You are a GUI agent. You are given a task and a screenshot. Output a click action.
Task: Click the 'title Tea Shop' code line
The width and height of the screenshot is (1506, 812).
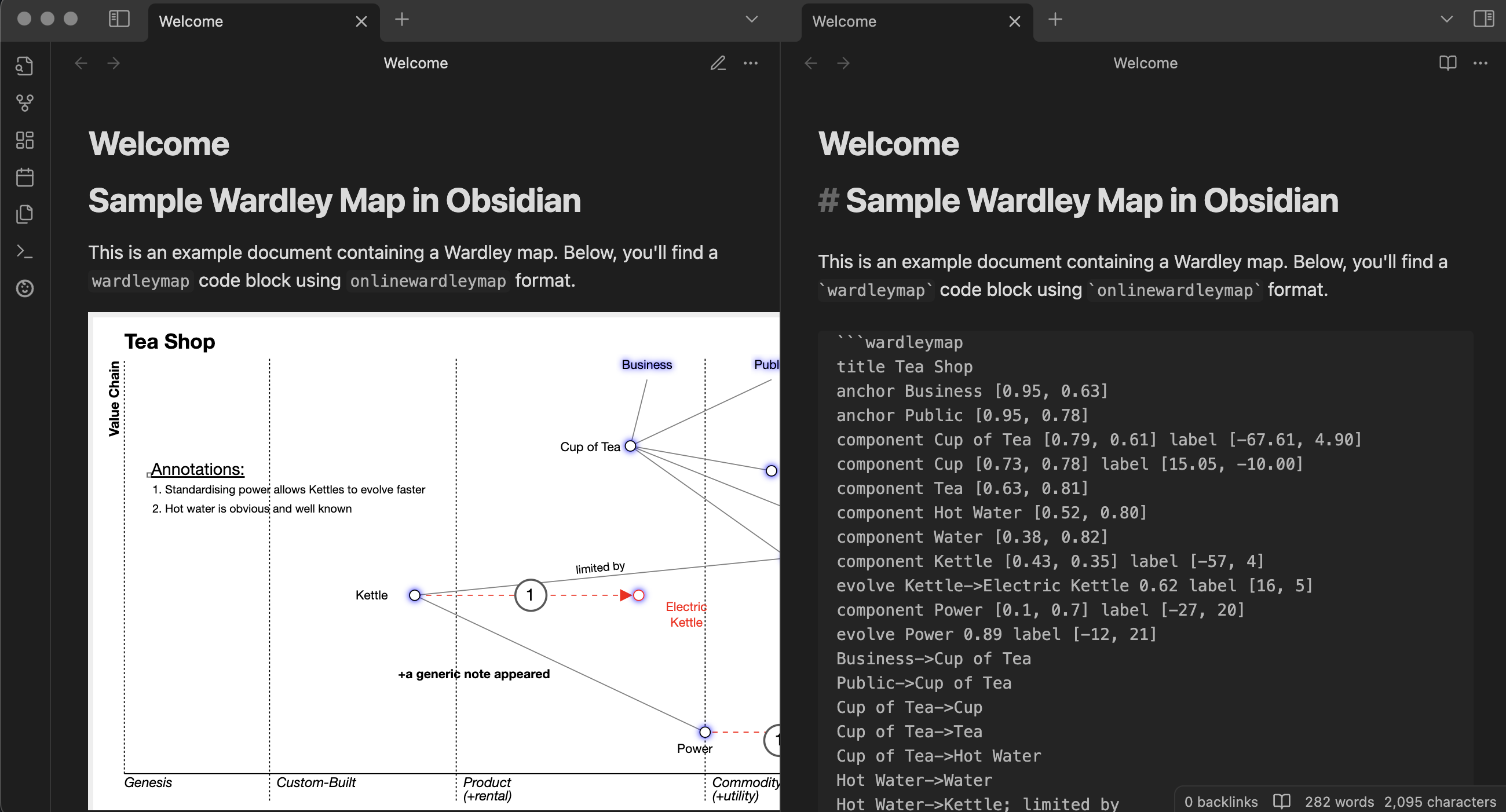coord(904,367)
